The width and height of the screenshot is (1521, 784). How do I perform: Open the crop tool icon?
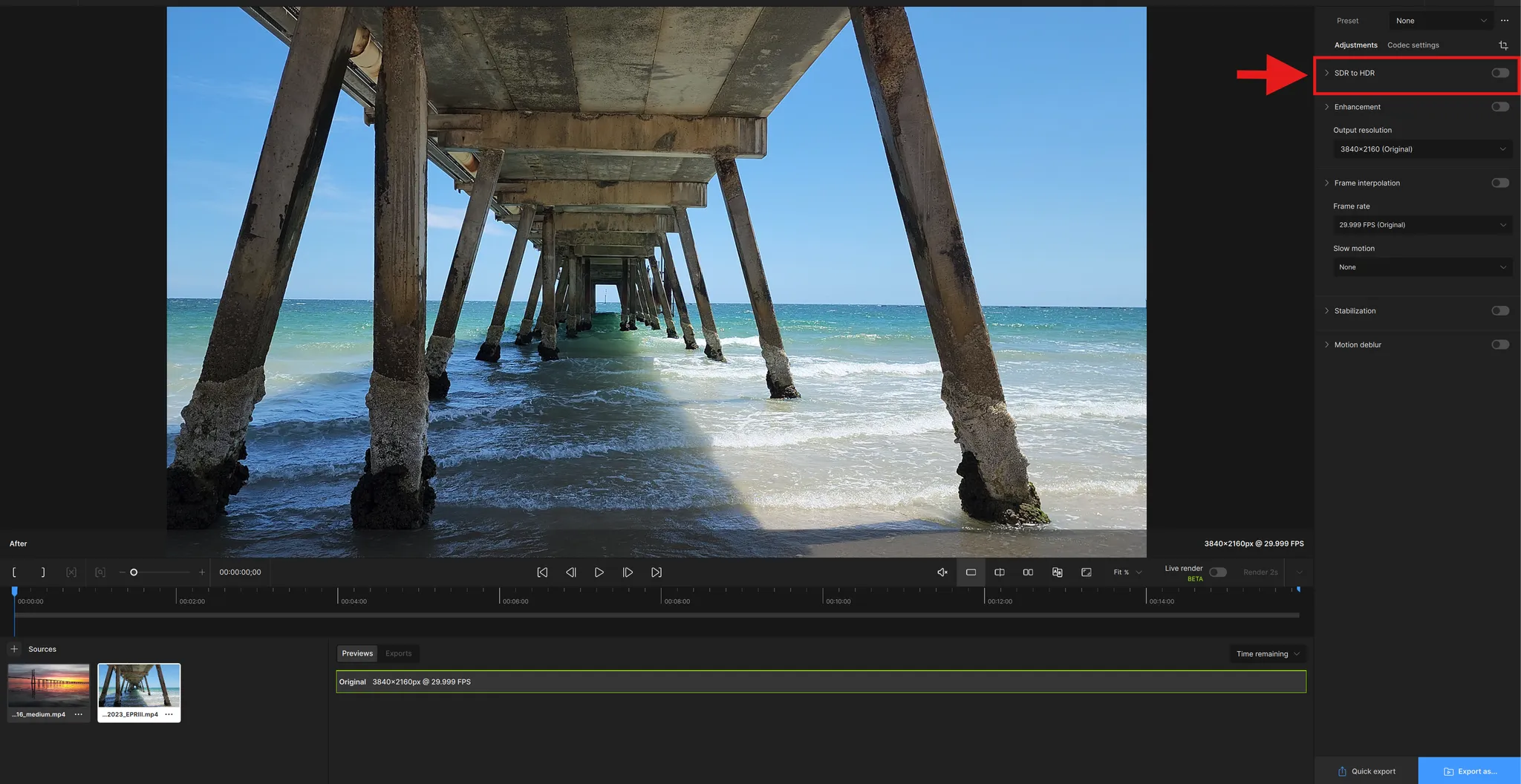point(1503,45)
